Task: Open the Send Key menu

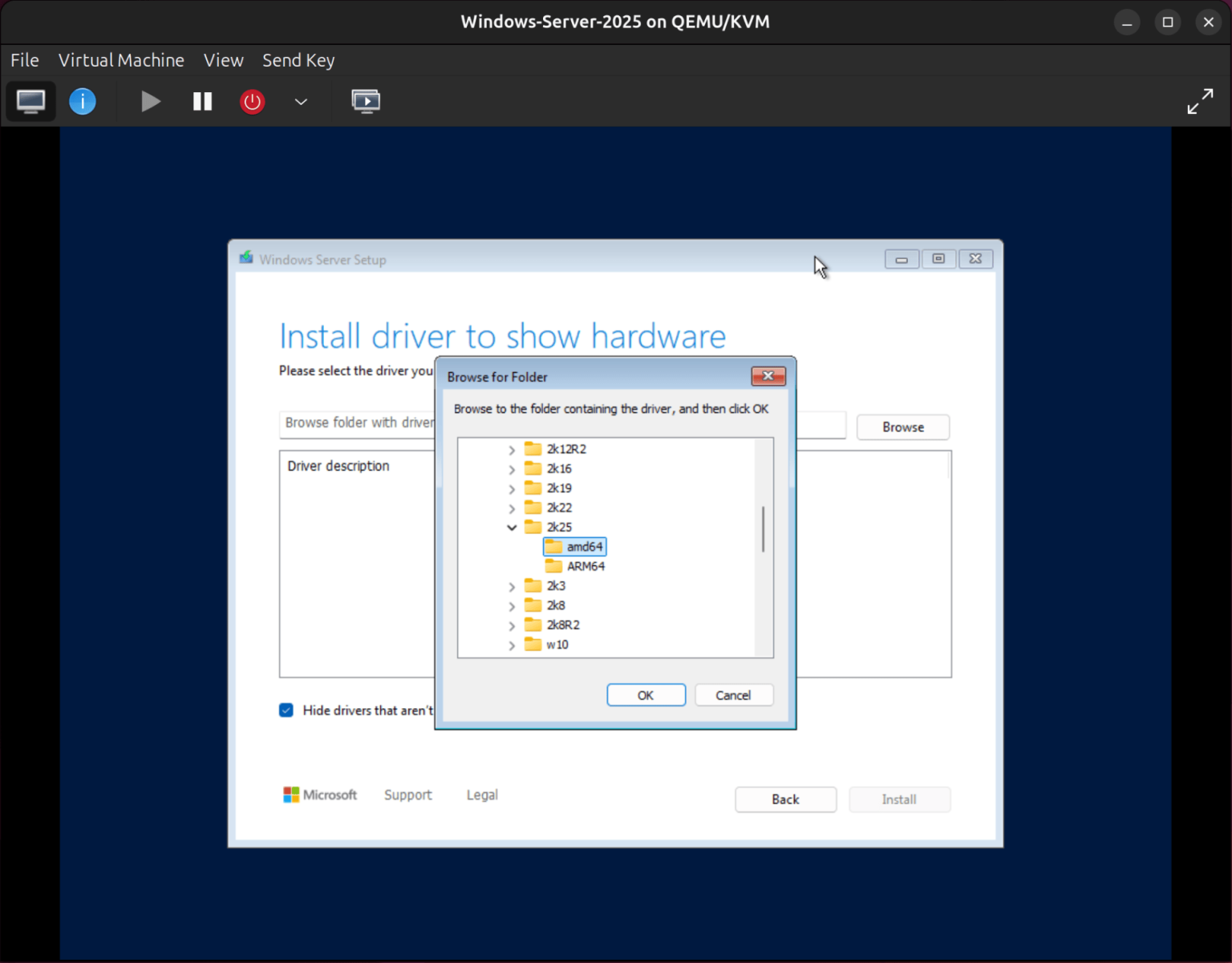Action: coord(298,60)
